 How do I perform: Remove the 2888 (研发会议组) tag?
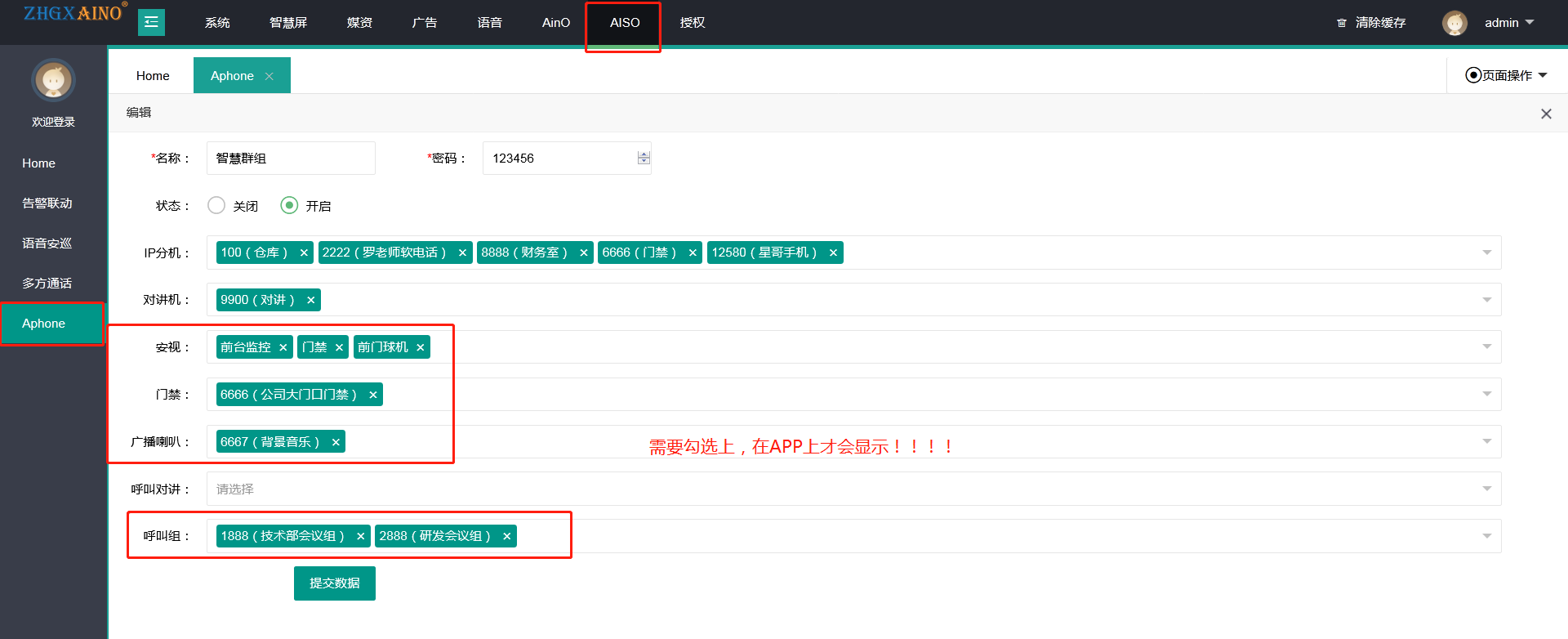coord(506,537)
